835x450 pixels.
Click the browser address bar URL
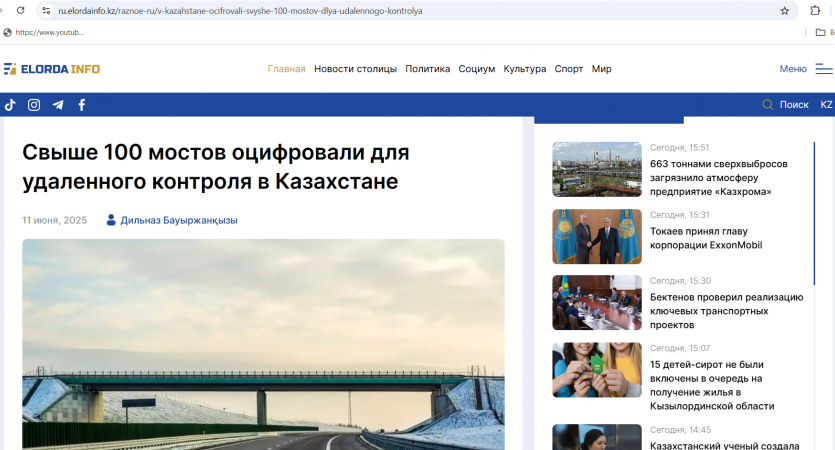pyautogui.click(x=240, y=11)
